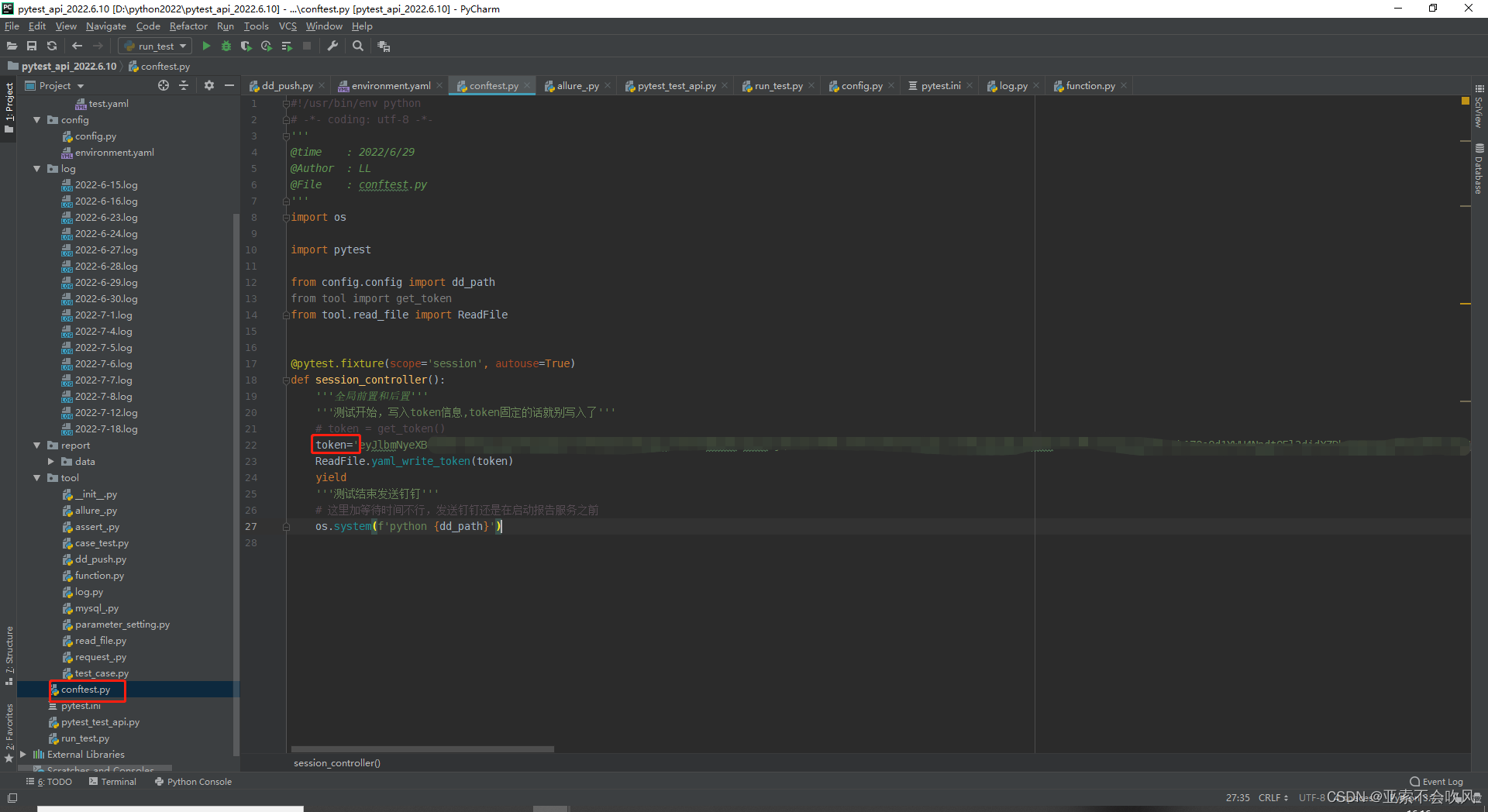The height and width of the screenshot is (812, 1488).
Task: Open the Project view type dropdown
Action: click(x=55, y=86)
